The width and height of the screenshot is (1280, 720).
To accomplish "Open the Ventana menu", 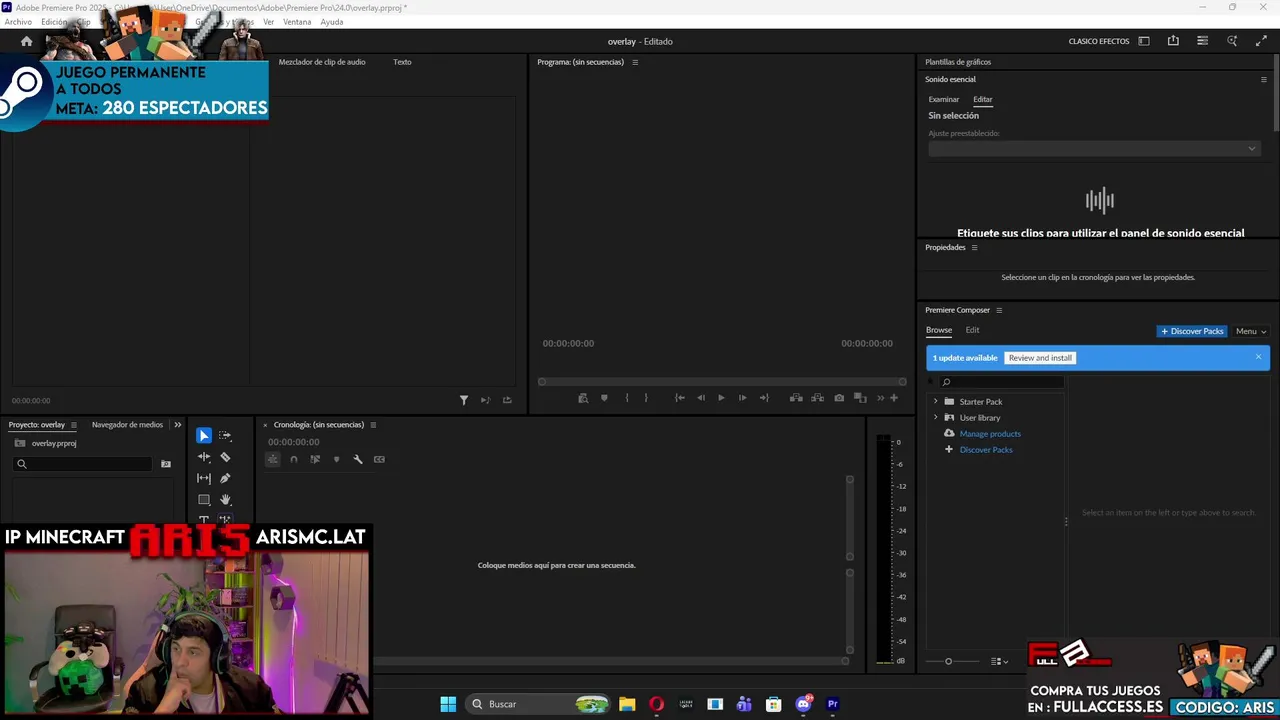I will (x=297, y=22).
